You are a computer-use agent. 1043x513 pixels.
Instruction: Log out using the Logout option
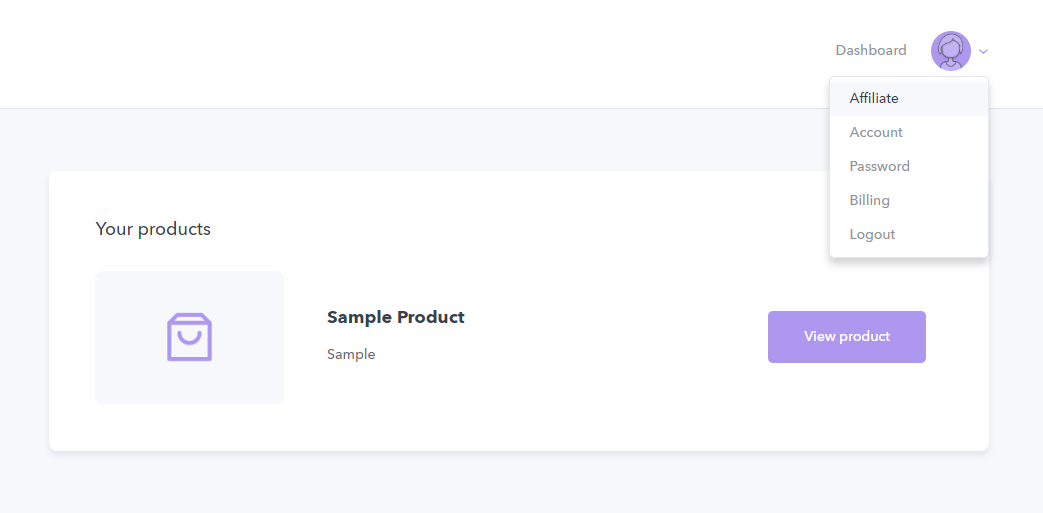coord(872,234)
